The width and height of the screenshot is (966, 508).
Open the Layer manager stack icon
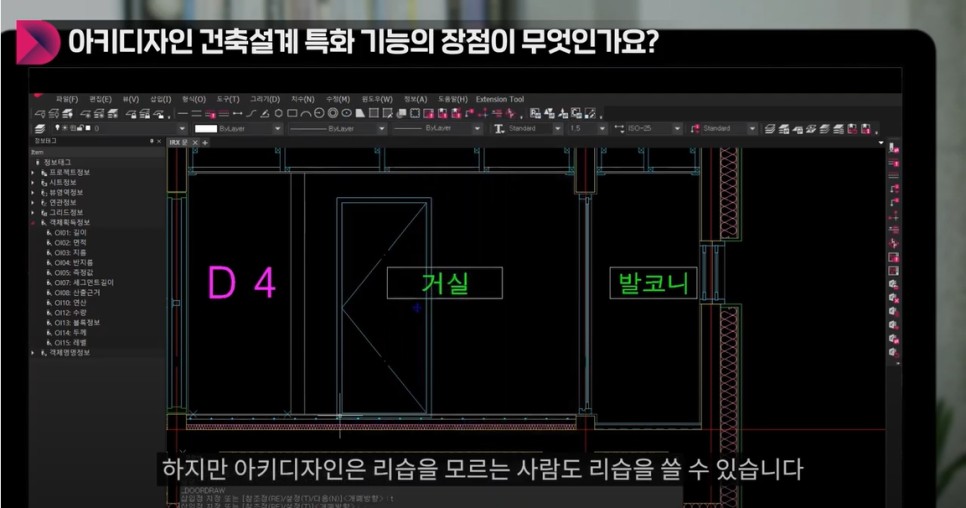tap(39, 129)
